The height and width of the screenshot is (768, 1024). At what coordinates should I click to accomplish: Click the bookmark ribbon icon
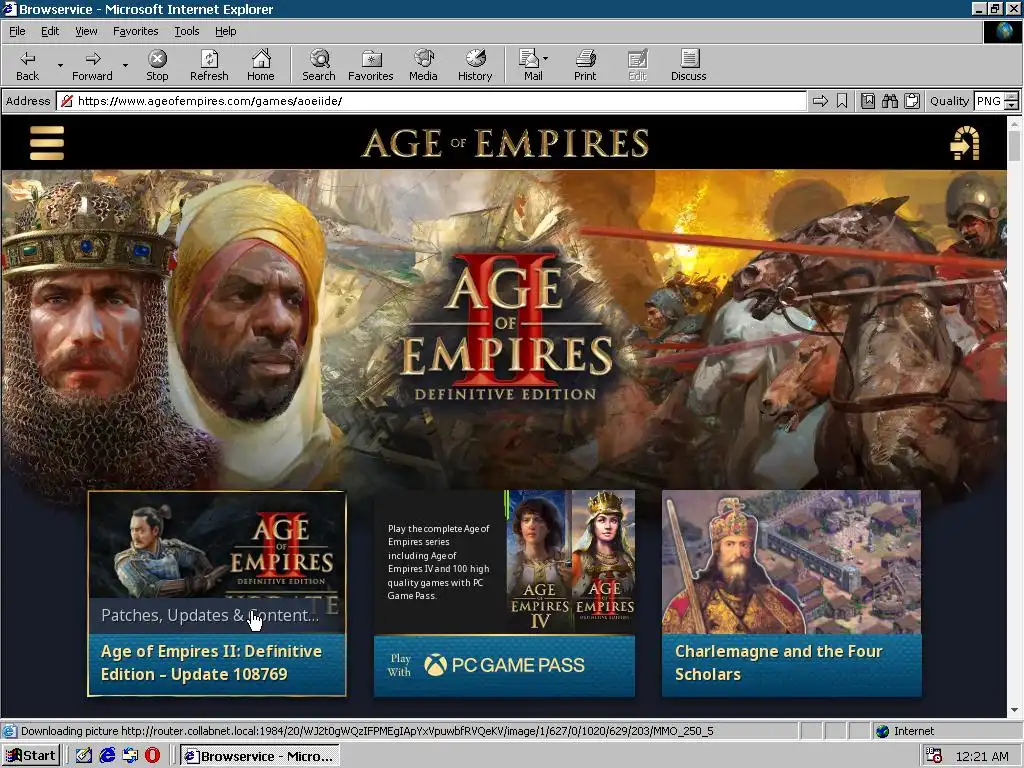pos(842,101)
